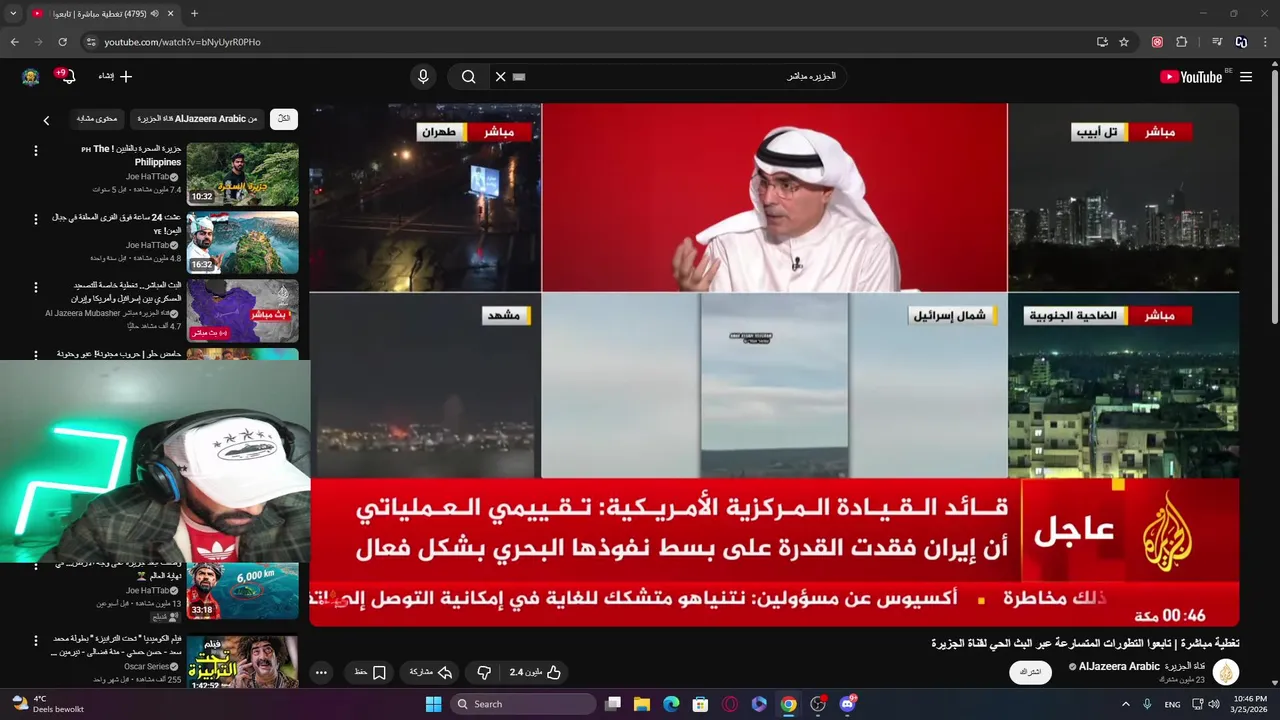Open options menu for the Philippines video
This screenshot has width=1280, height=720.
(x=36, y=151)
